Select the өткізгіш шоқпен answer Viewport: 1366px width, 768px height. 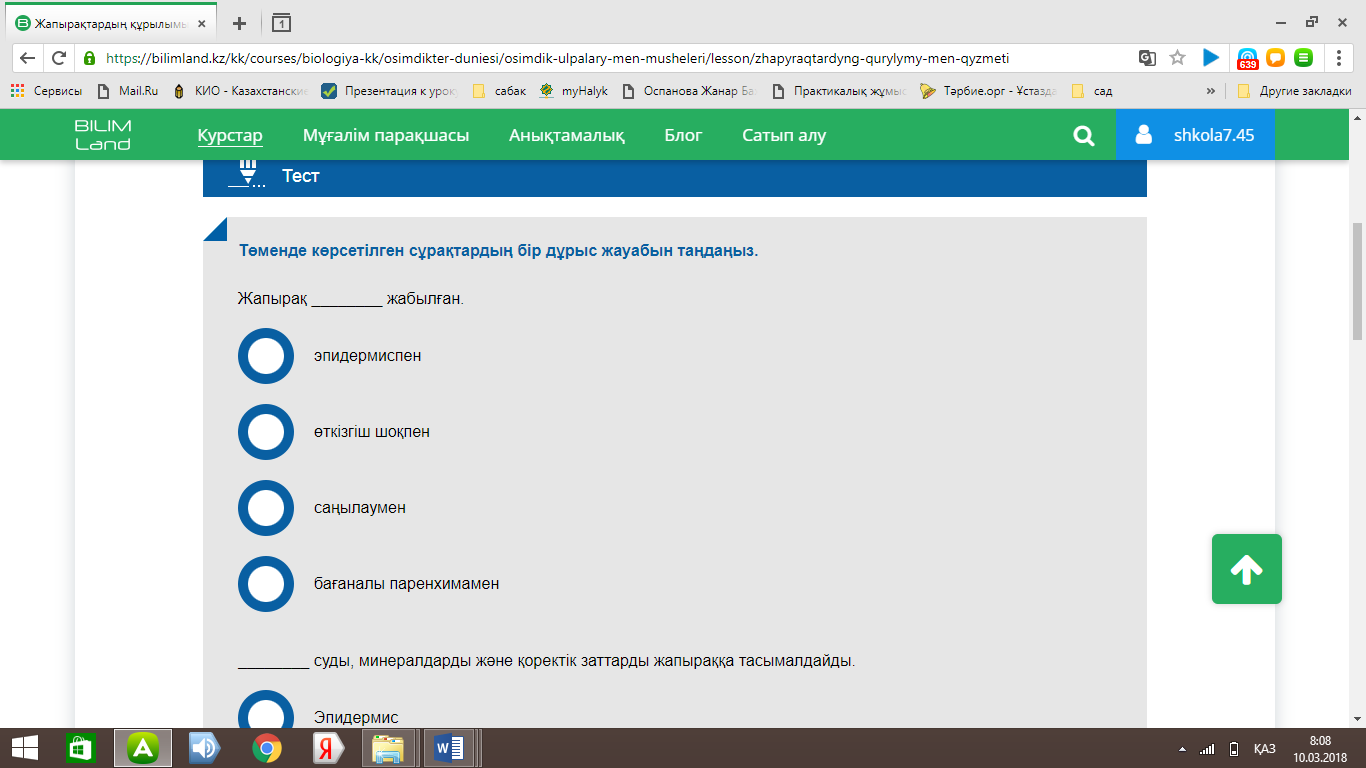tap(266, 432)
